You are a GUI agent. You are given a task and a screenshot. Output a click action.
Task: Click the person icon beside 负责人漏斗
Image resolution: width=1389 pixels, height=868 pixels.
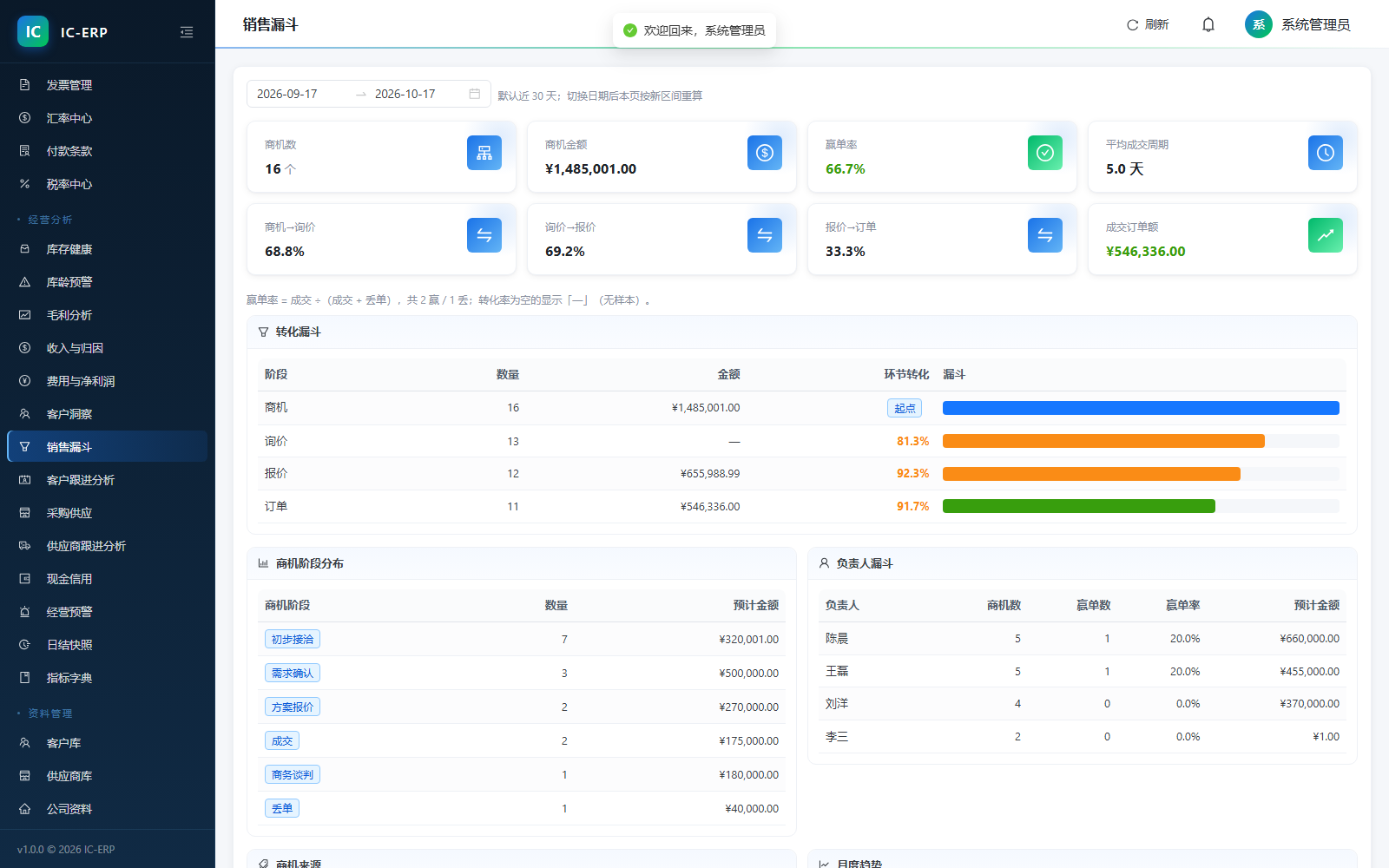click(824, 563)
